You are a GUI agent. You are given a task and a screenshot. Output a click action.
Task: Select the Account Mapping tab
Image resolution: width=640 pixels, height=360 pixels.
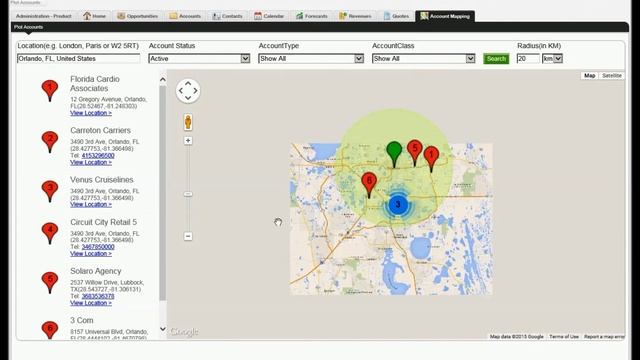(x=445, y=16)
